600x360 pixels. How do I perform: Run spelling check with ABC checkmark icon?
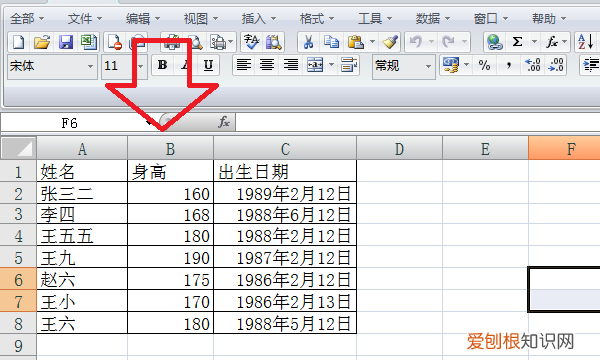tap(251, 42)
